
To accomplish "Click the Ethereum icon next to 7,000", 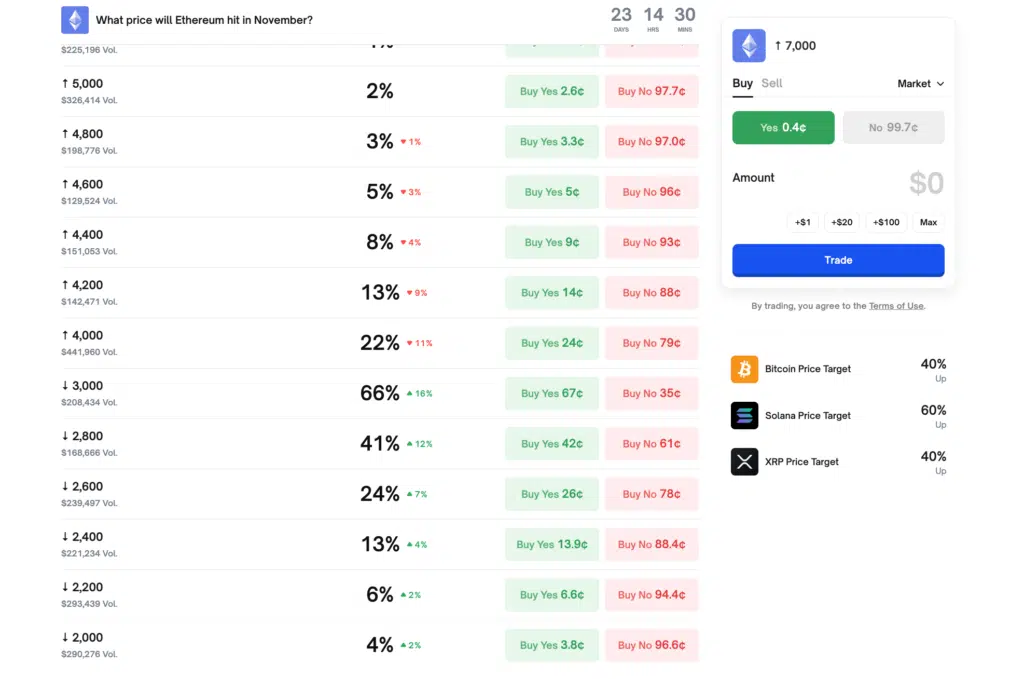I will 748,45.
